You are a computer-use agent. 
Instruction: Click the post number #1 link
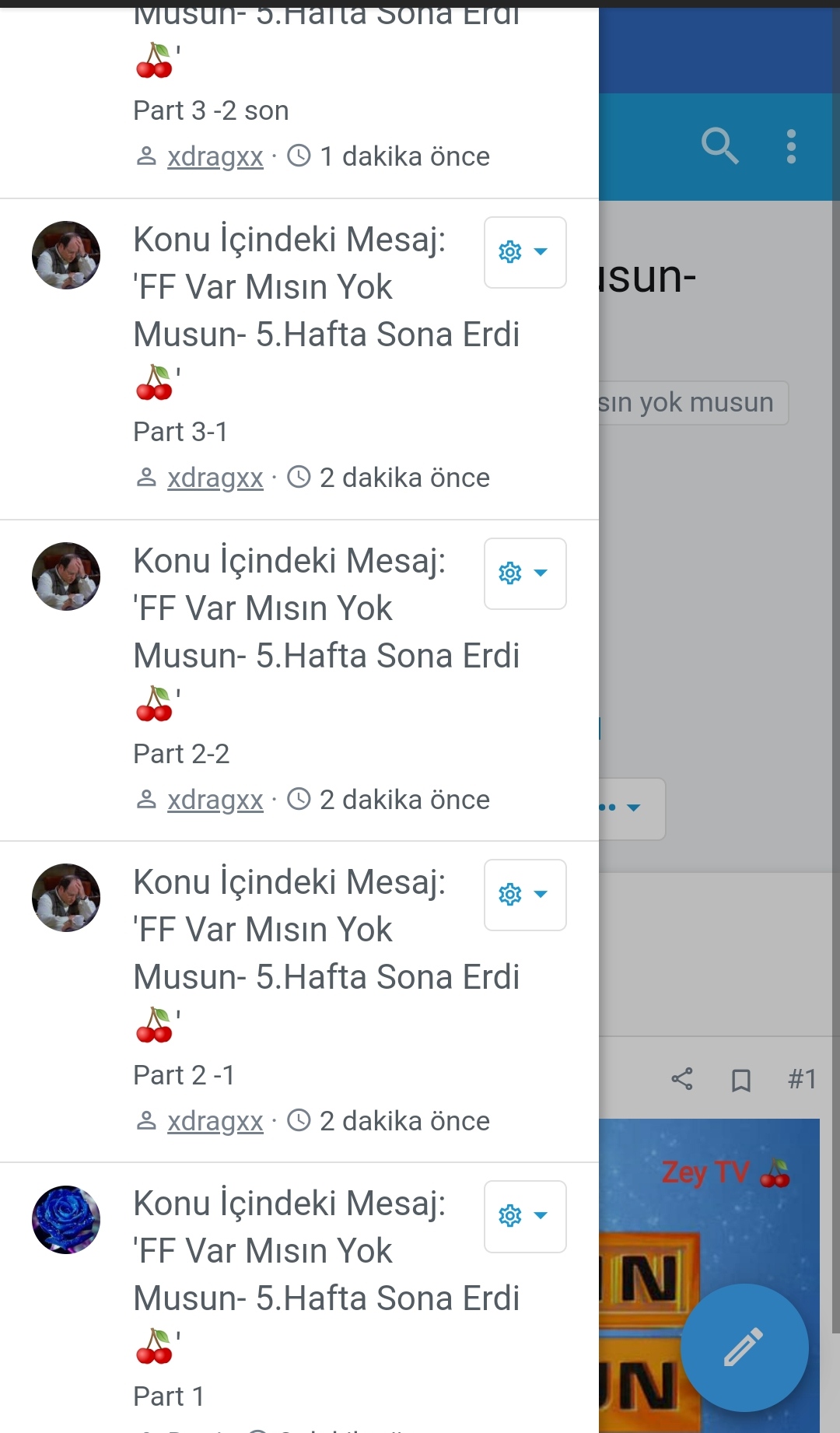point(802,1079)
